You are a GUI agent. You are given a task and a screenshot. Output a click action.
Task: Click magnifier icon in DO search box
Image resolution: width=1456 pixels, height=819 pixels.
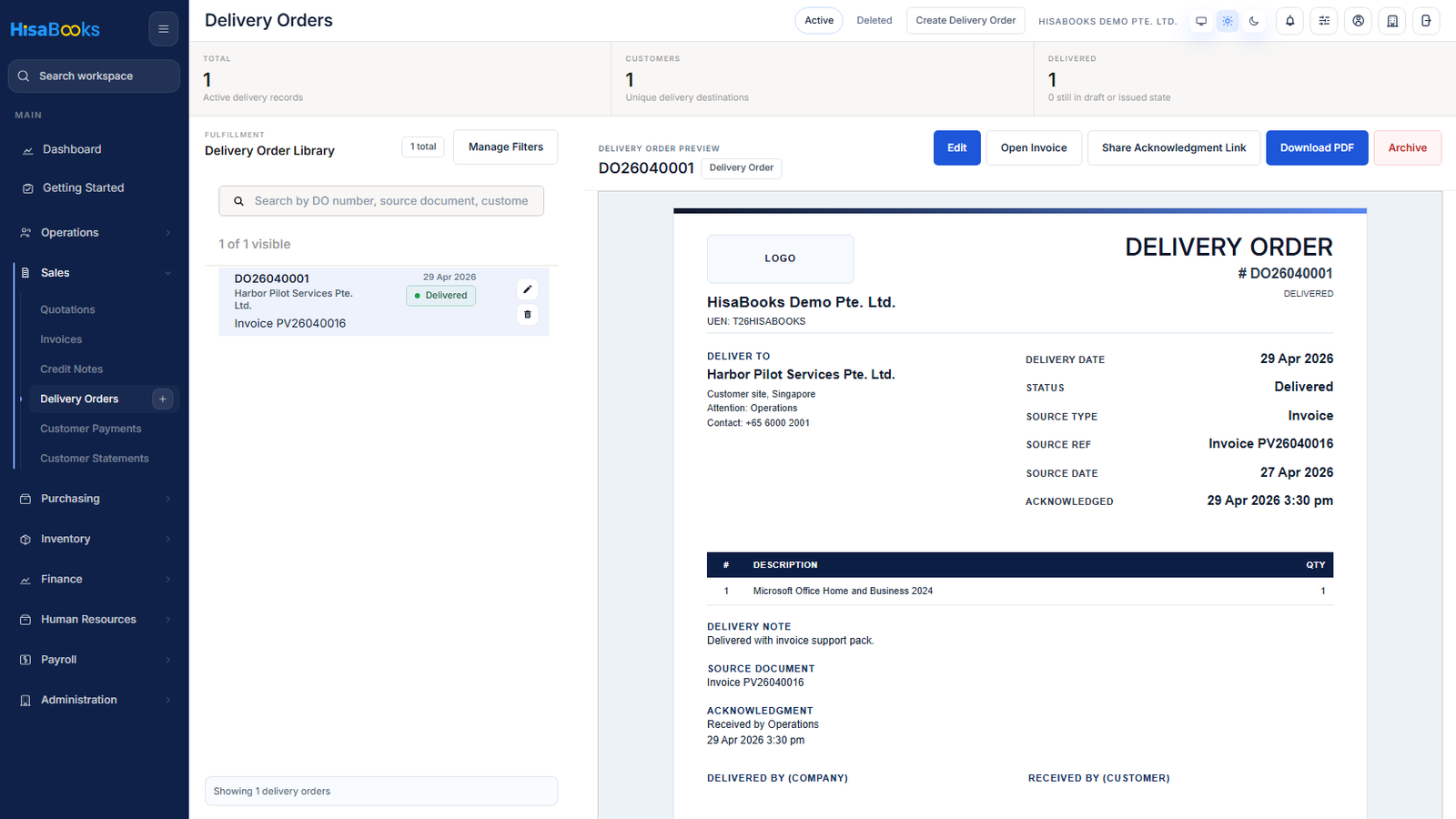(238, 201)
